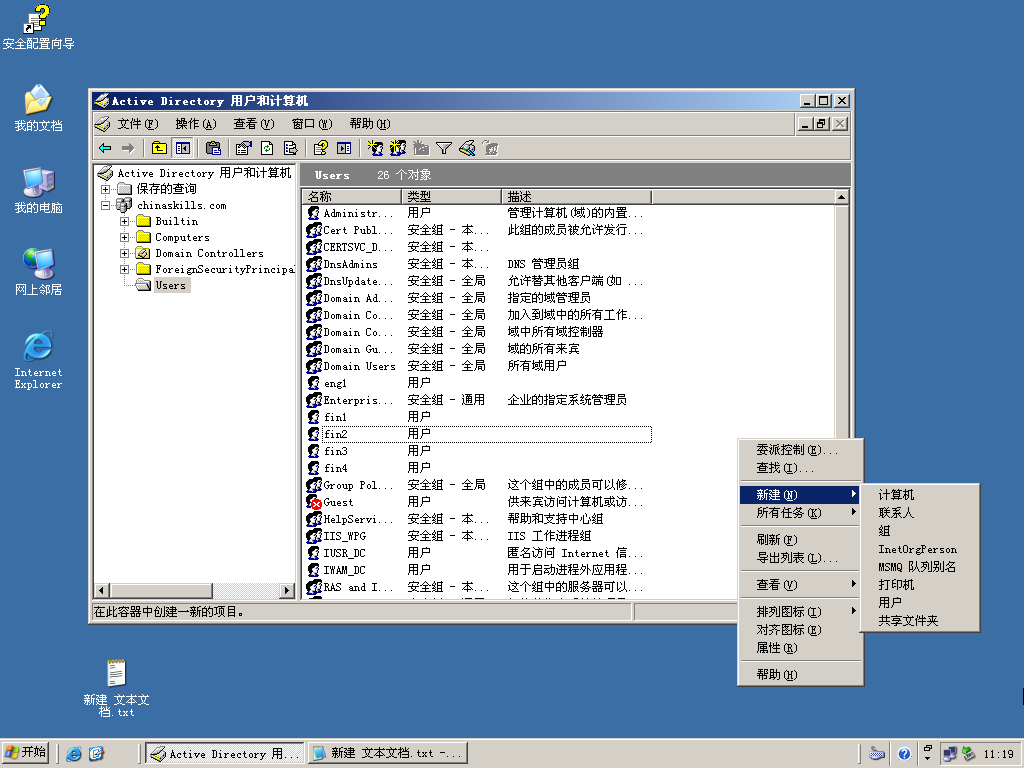Click 导出列表(L)... in the context menu
Viewport: 1024px width, 768px height.
800,558
